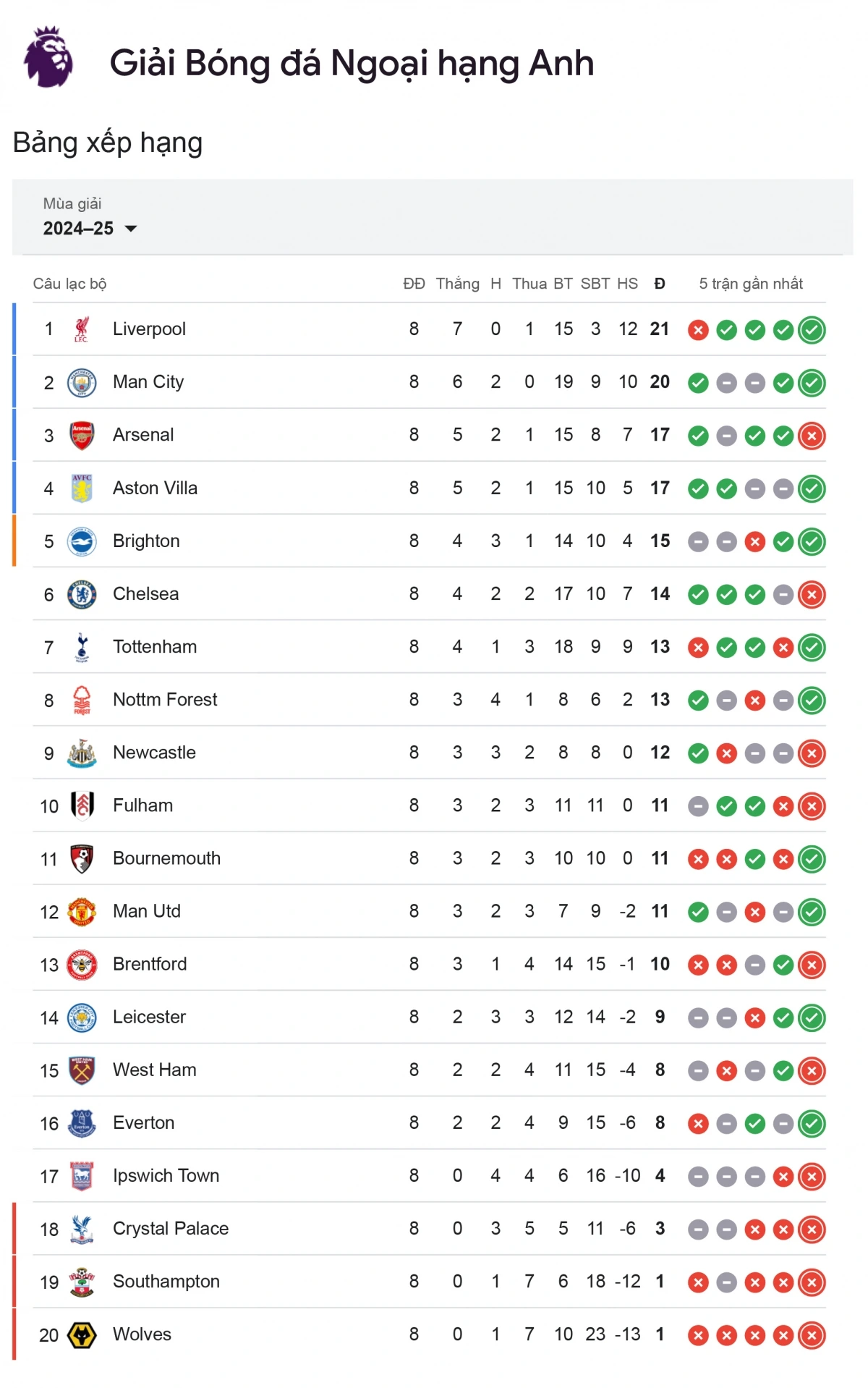Click the Man Utd club crest
The height and width of the screenshot is (1388, 868).
coord(82,912)
